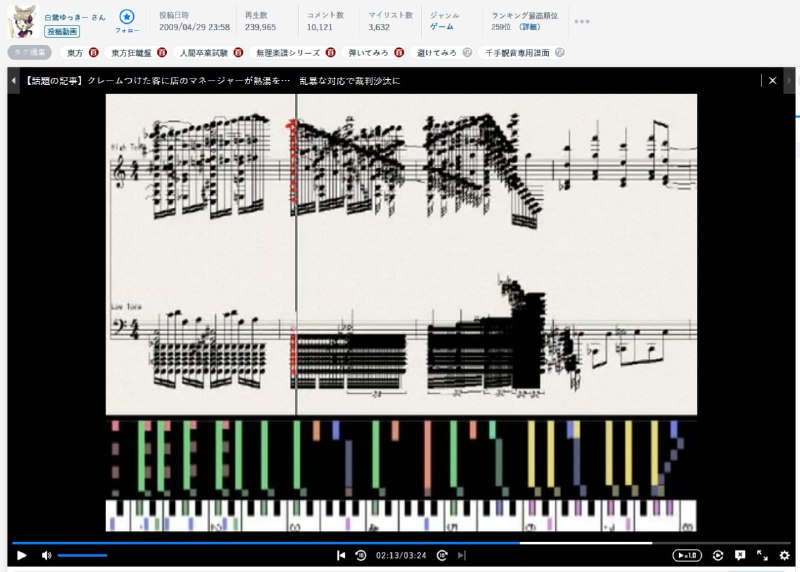Click the タグ編集 tag edit button
The image size is (800, 572).
point(30,52)
